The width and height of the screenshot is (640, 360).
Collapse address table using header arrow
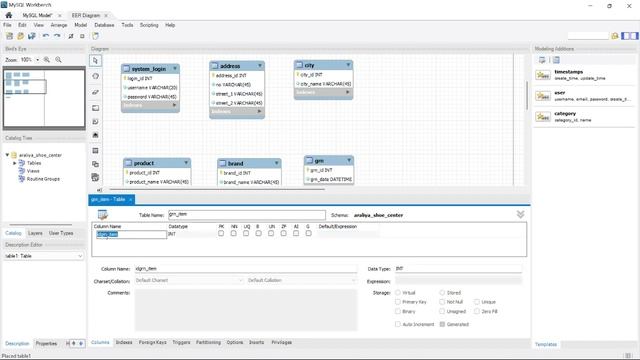coord(260,66)
